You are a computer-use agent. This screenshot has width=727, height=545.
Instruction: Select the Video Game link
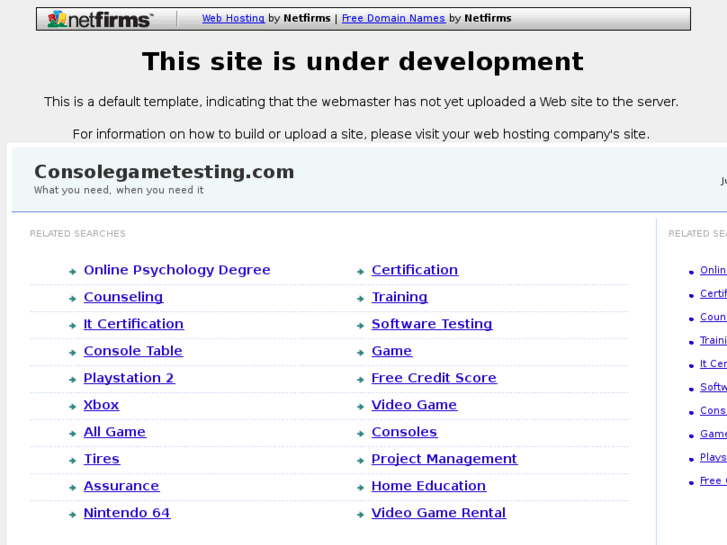point(414,405)
